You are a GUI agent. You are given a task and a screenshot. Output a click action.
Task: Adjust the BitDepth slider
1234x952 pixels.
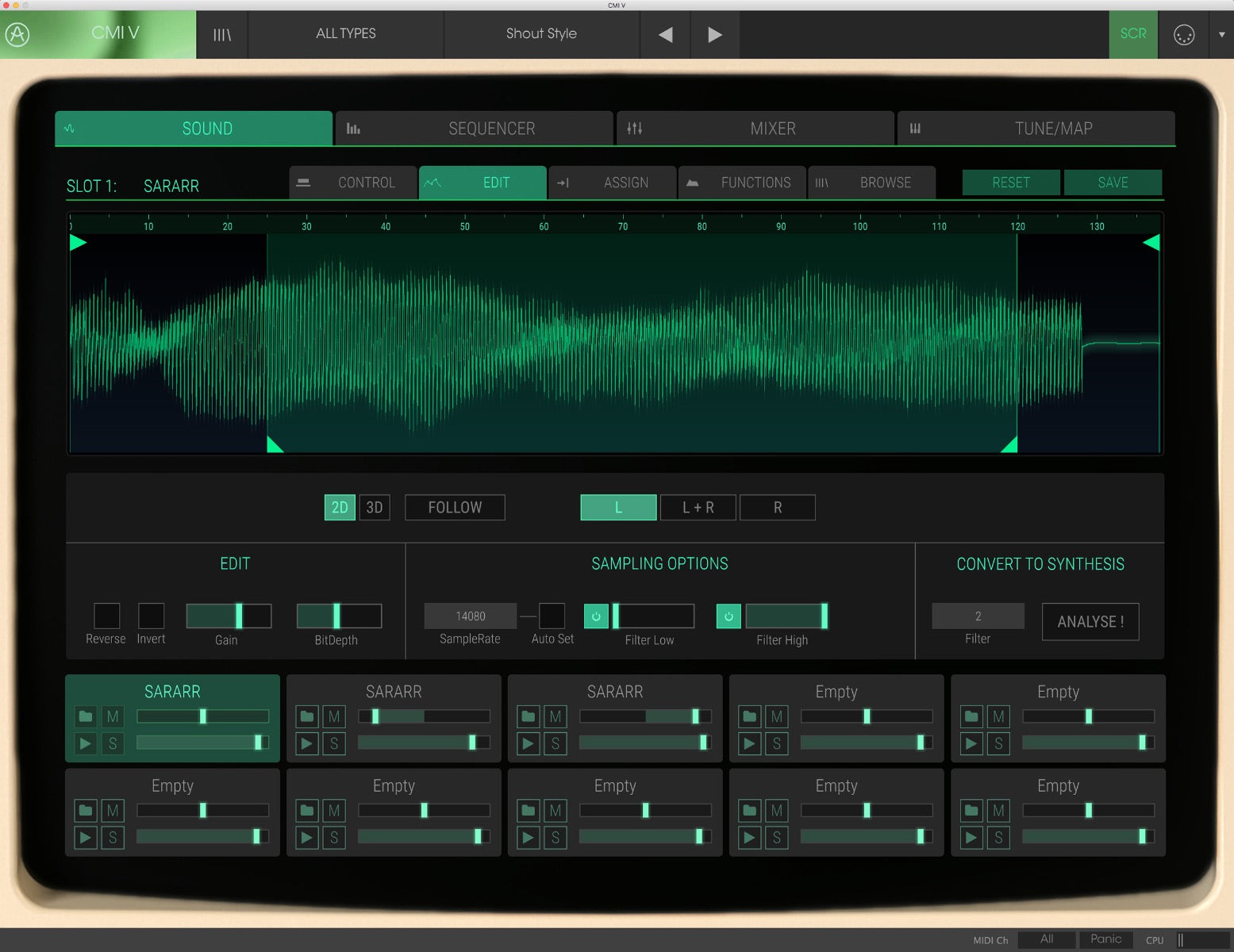[x=339, y=616]
